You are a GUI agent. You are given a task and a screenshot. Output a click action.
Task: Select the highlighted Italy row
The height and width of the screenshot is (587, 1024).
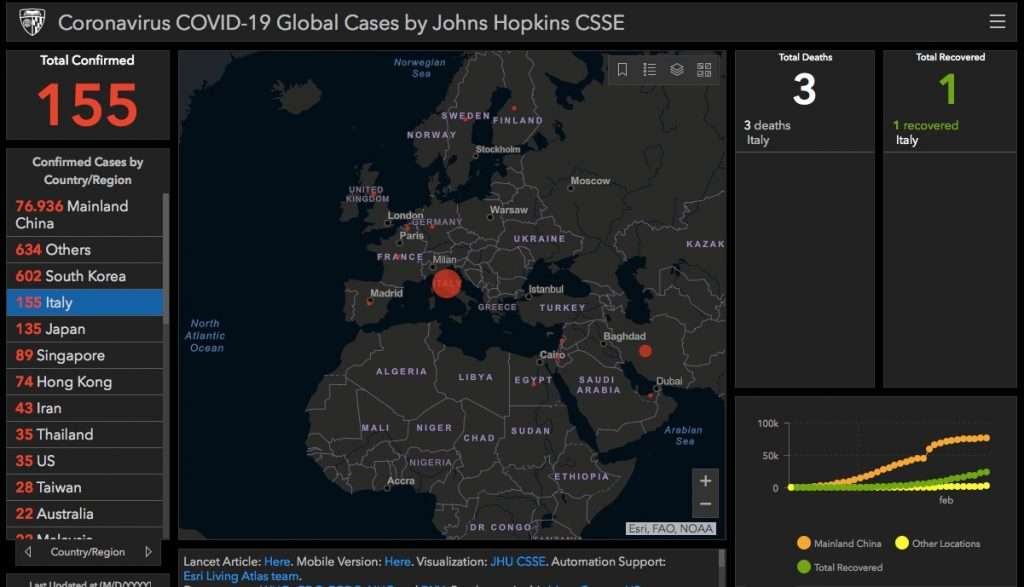click(x=85, y=302)
